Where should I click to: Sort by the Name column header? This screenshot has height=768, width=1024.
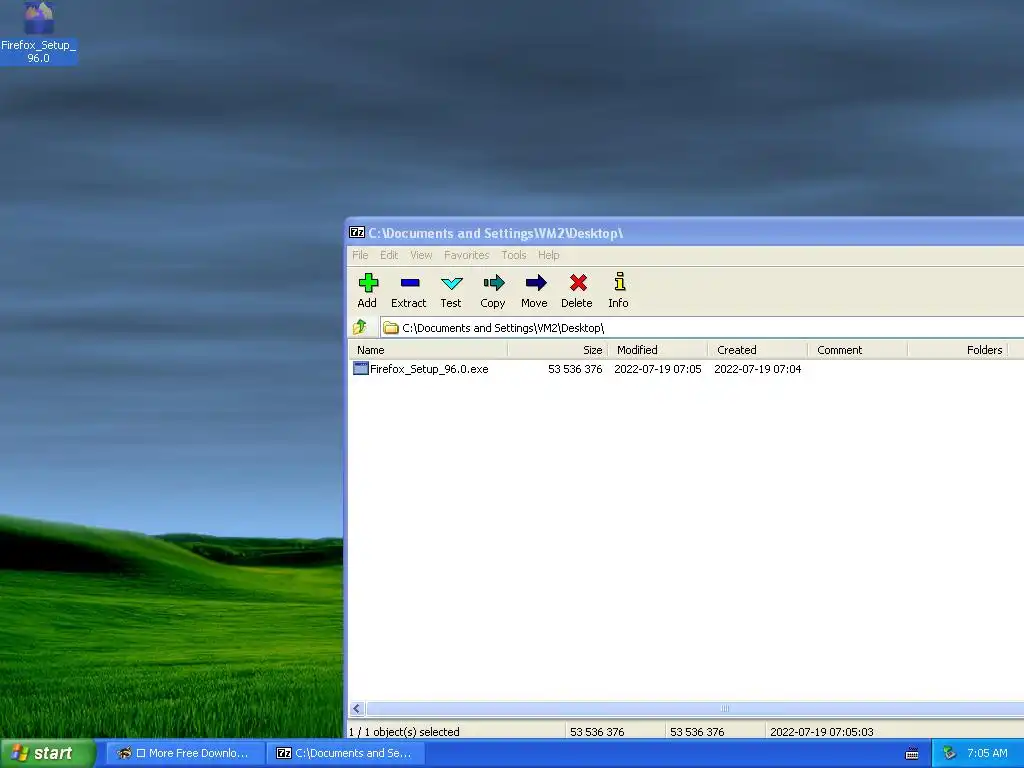click(x=428, y=350)
